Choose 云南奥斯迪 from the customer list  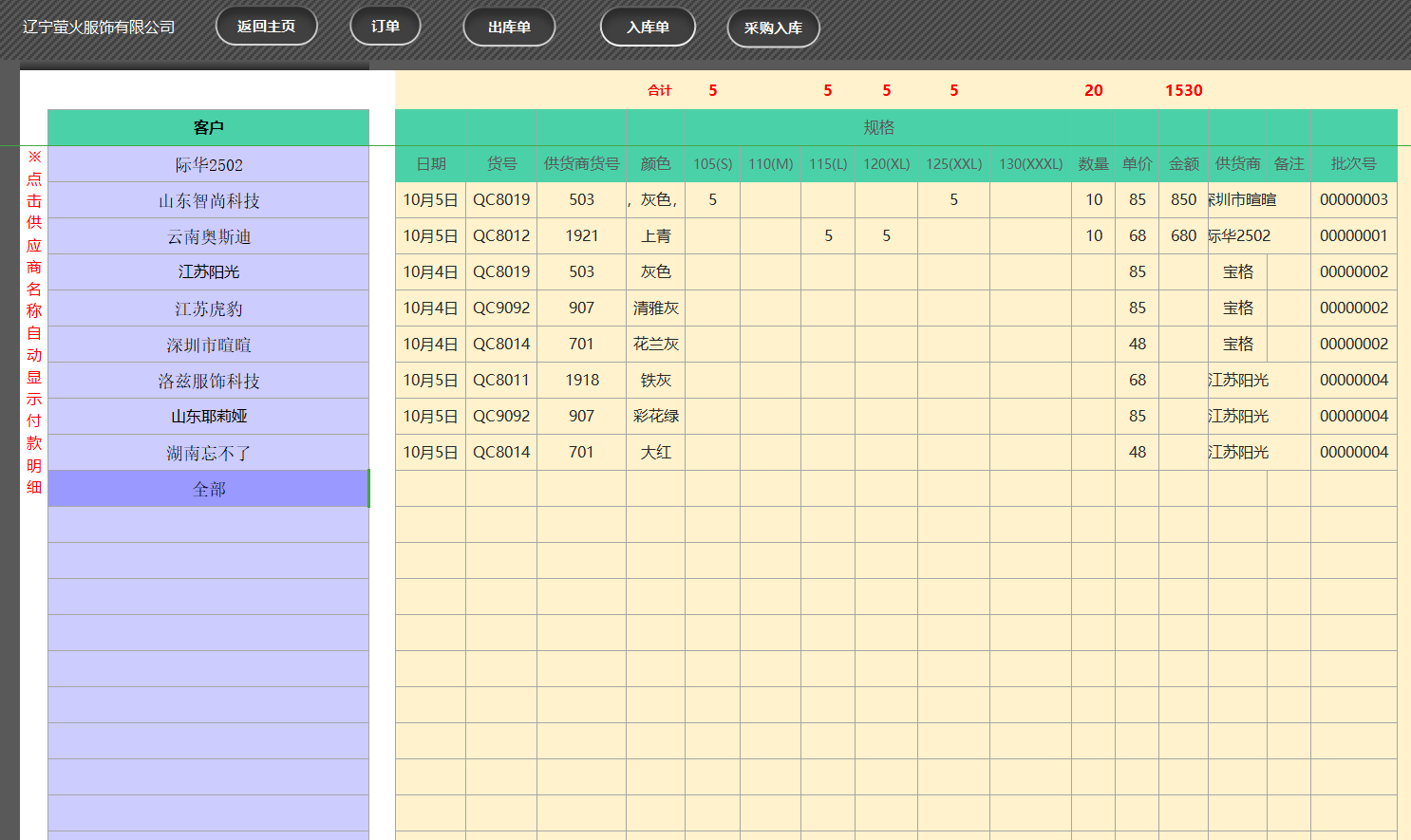tap(209, 236)
